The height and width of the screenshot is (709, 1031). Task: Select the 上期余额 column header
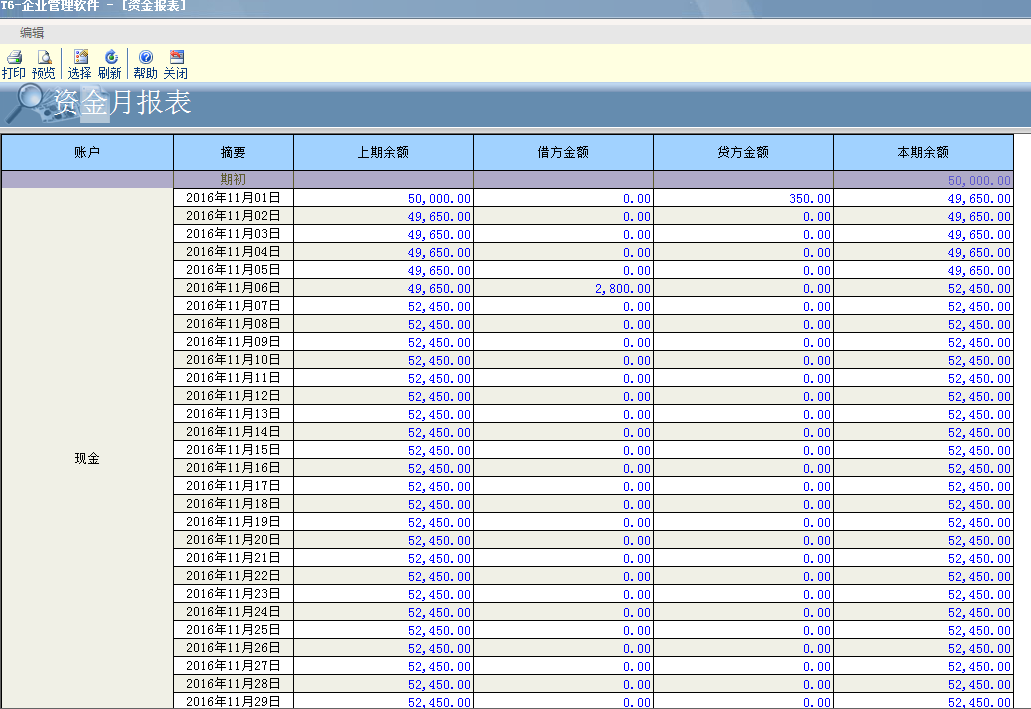click(x=383, y=153)
